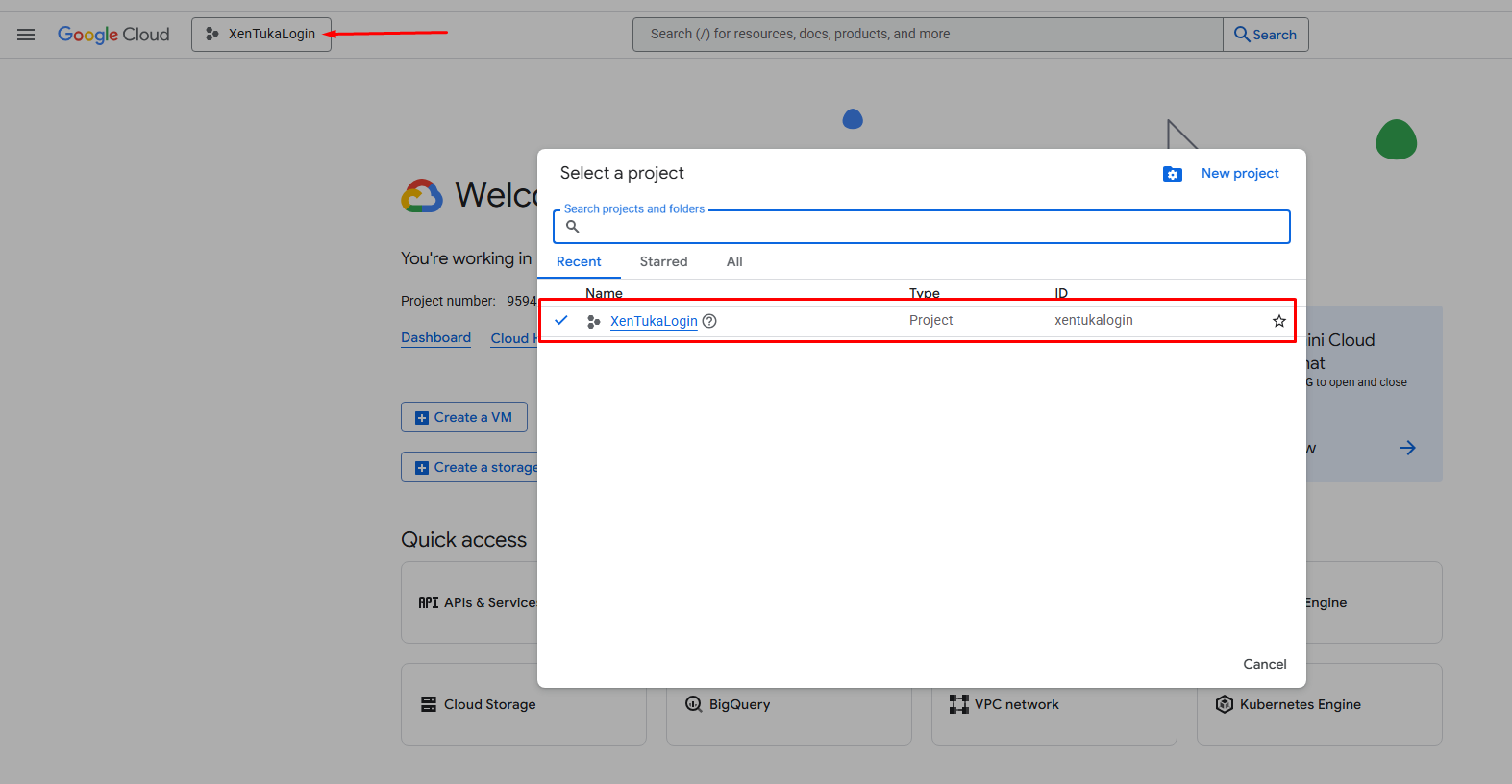Open the hamburger navigation menu
The image size is (1512, 784).
pos(26,35)
